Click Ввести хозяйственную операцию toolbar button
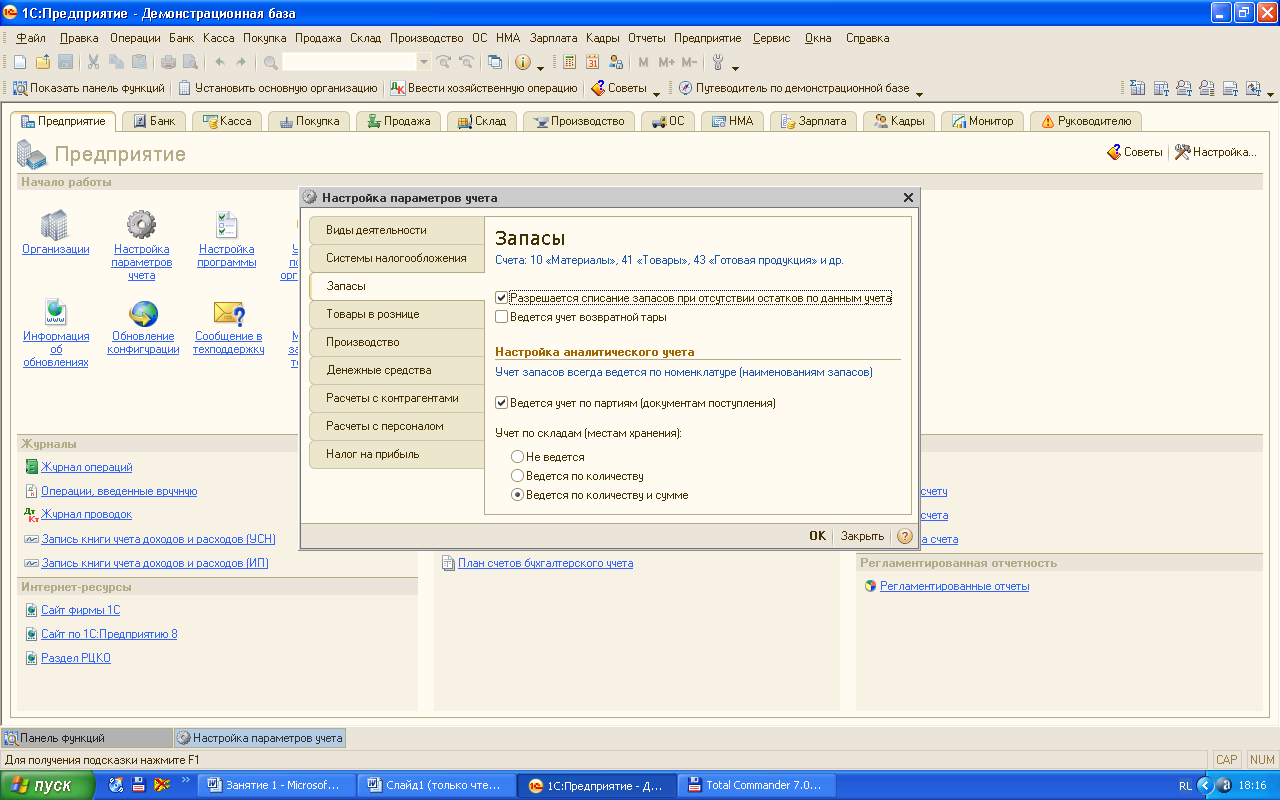 484,88
